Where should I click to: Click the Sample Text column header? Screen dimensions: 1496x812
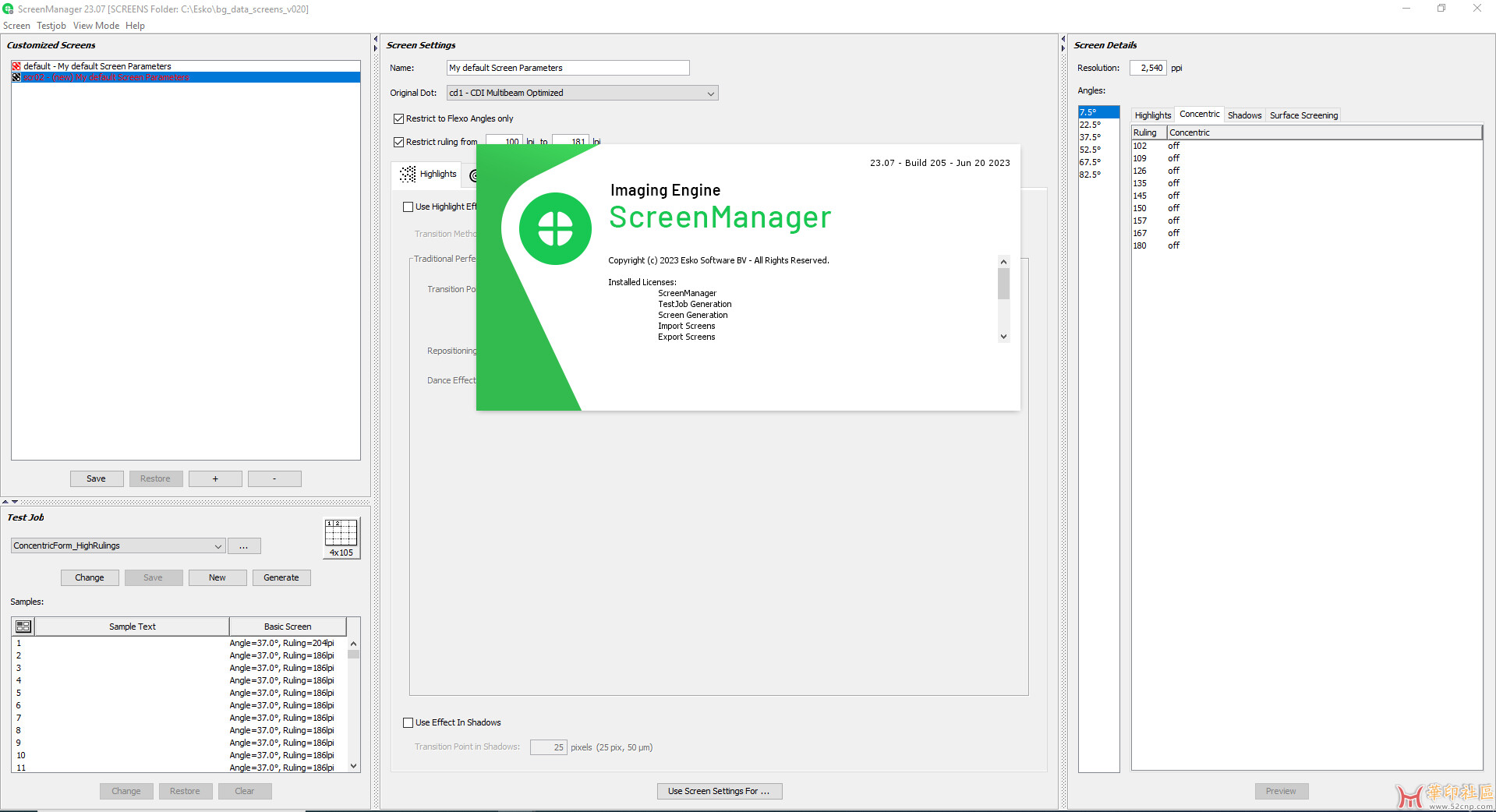(x=132, y=627)
